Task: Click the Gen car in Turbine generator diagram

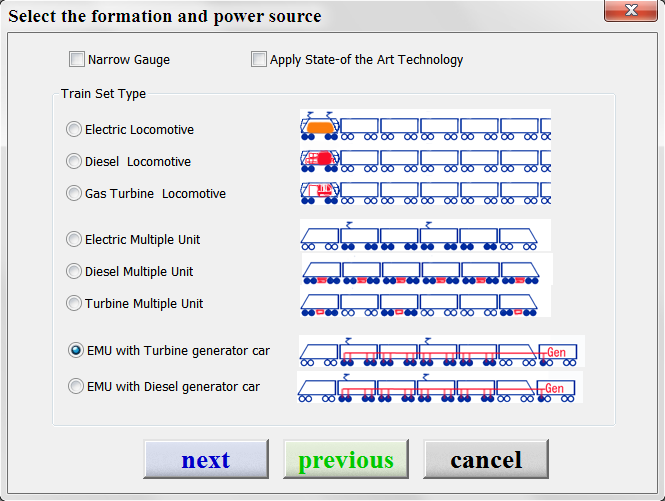Action: 558,355
